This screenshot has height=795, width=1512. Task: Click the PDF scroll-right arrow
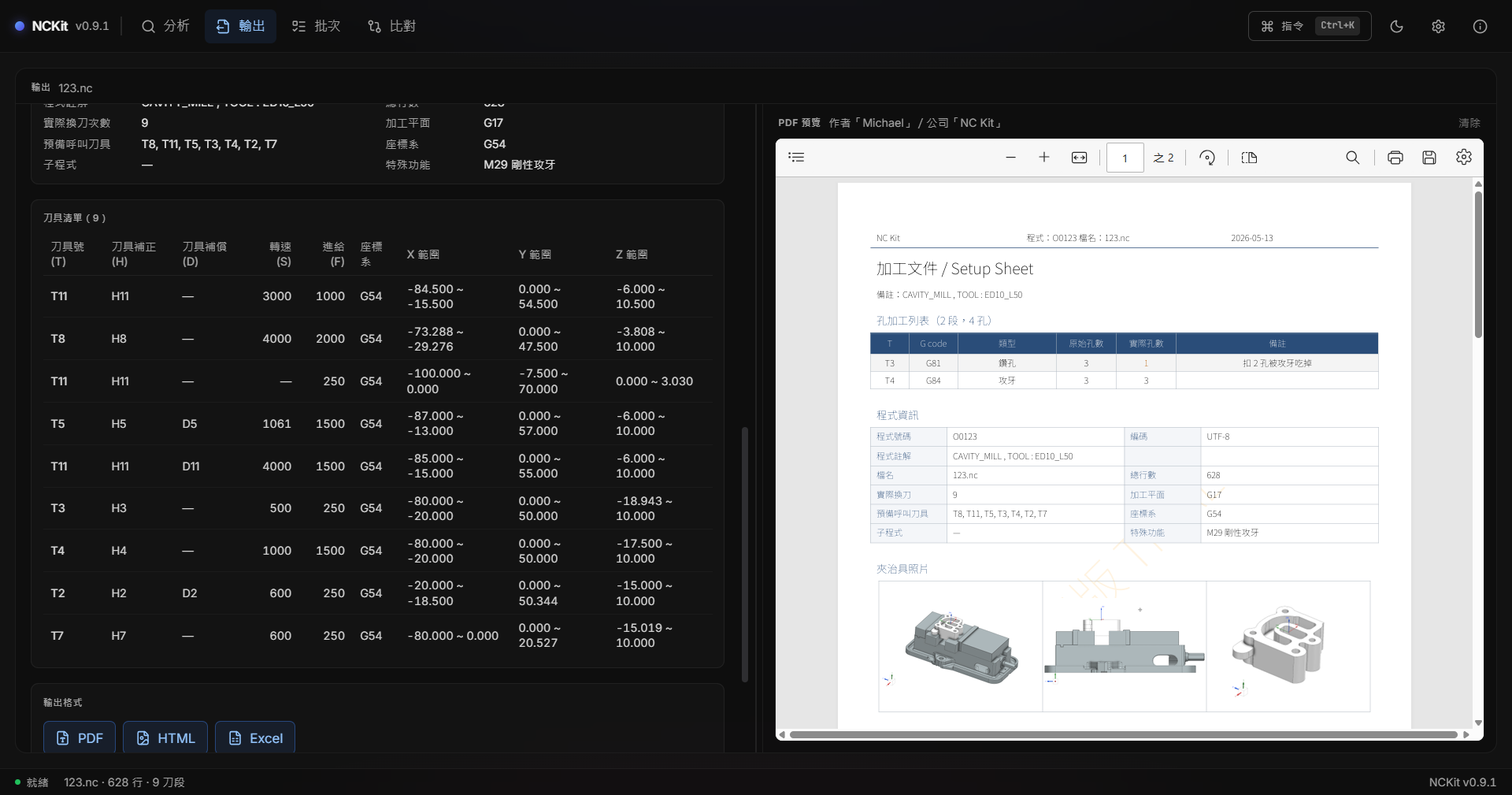[1466, 734]
